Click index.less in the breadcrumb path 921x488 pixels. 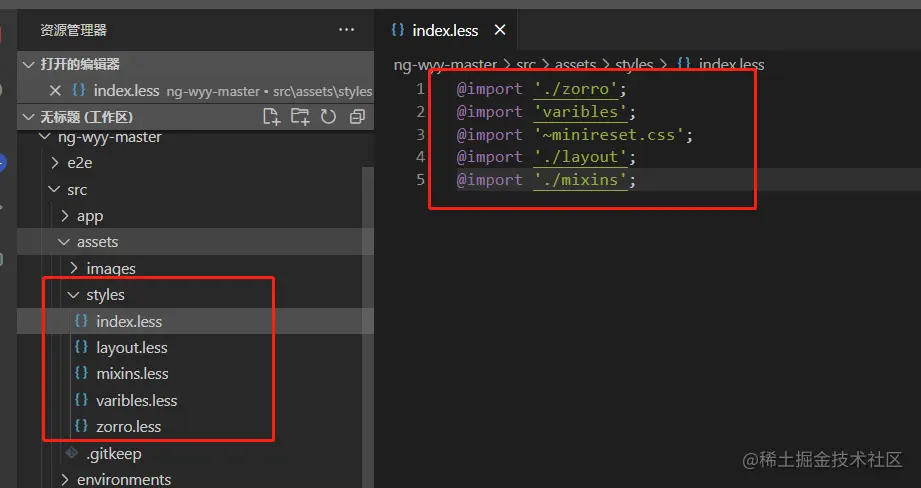731,64
